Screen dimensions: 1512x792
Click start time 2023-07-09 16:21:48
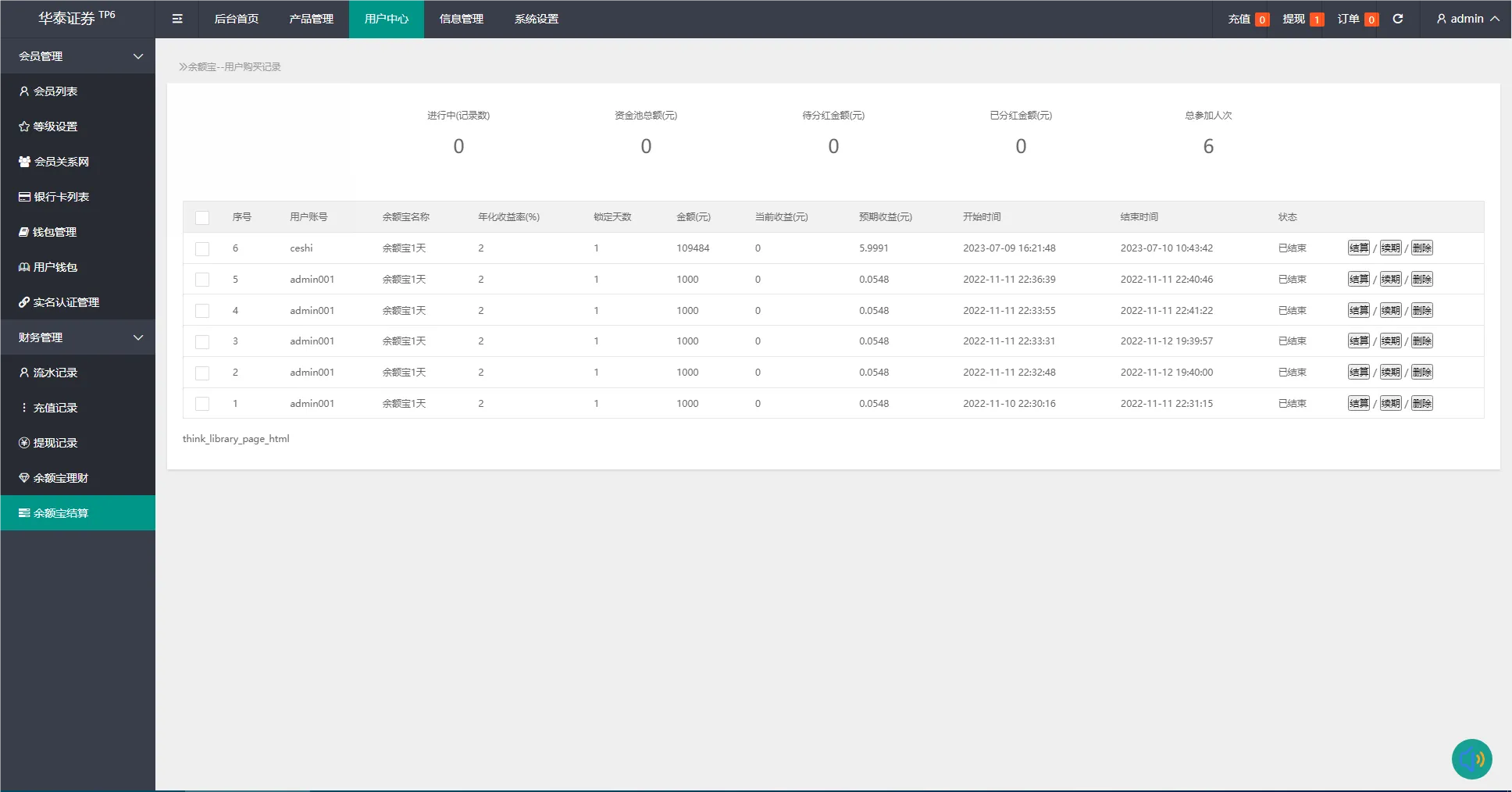pyautogui.click(x=1009, y=248)
